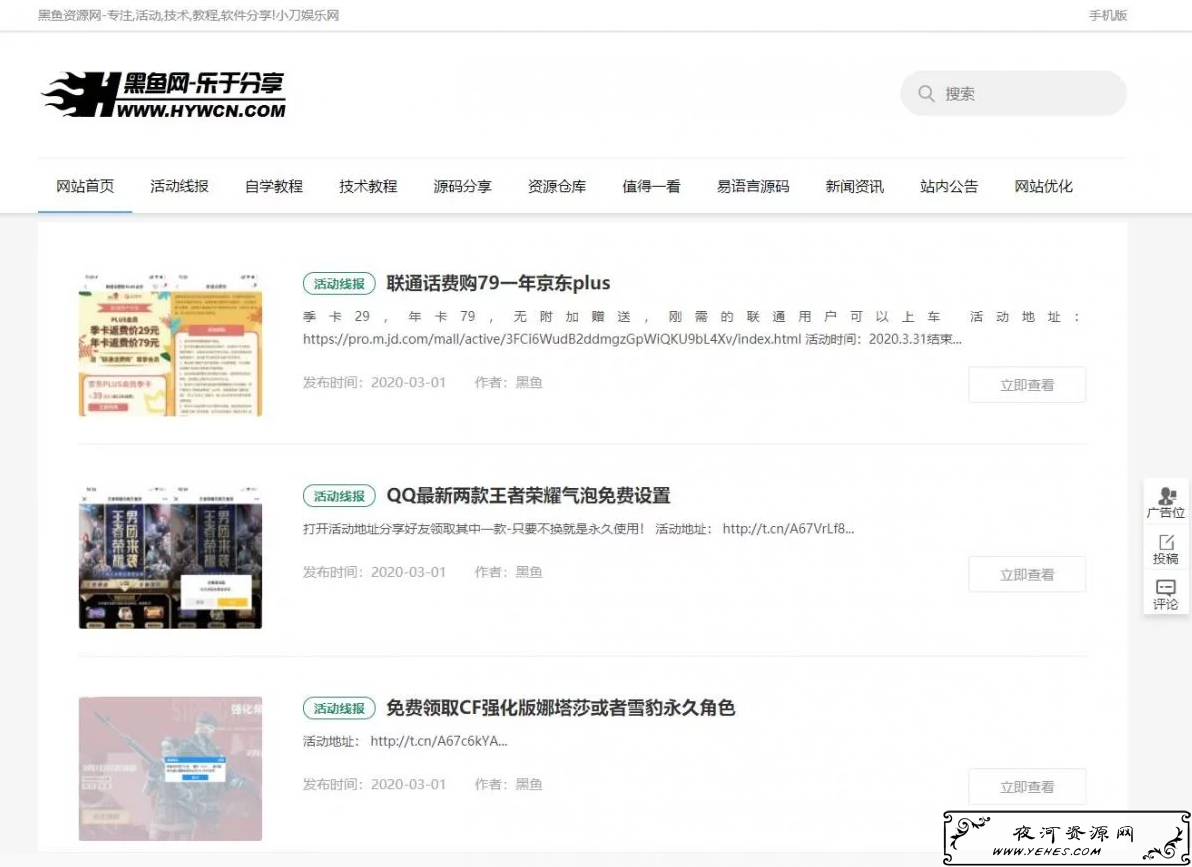This screenshot has width=1192, height=867.
Task: Click 活动线报 tag on CF强化版 post
Action: tap(339, 708)
